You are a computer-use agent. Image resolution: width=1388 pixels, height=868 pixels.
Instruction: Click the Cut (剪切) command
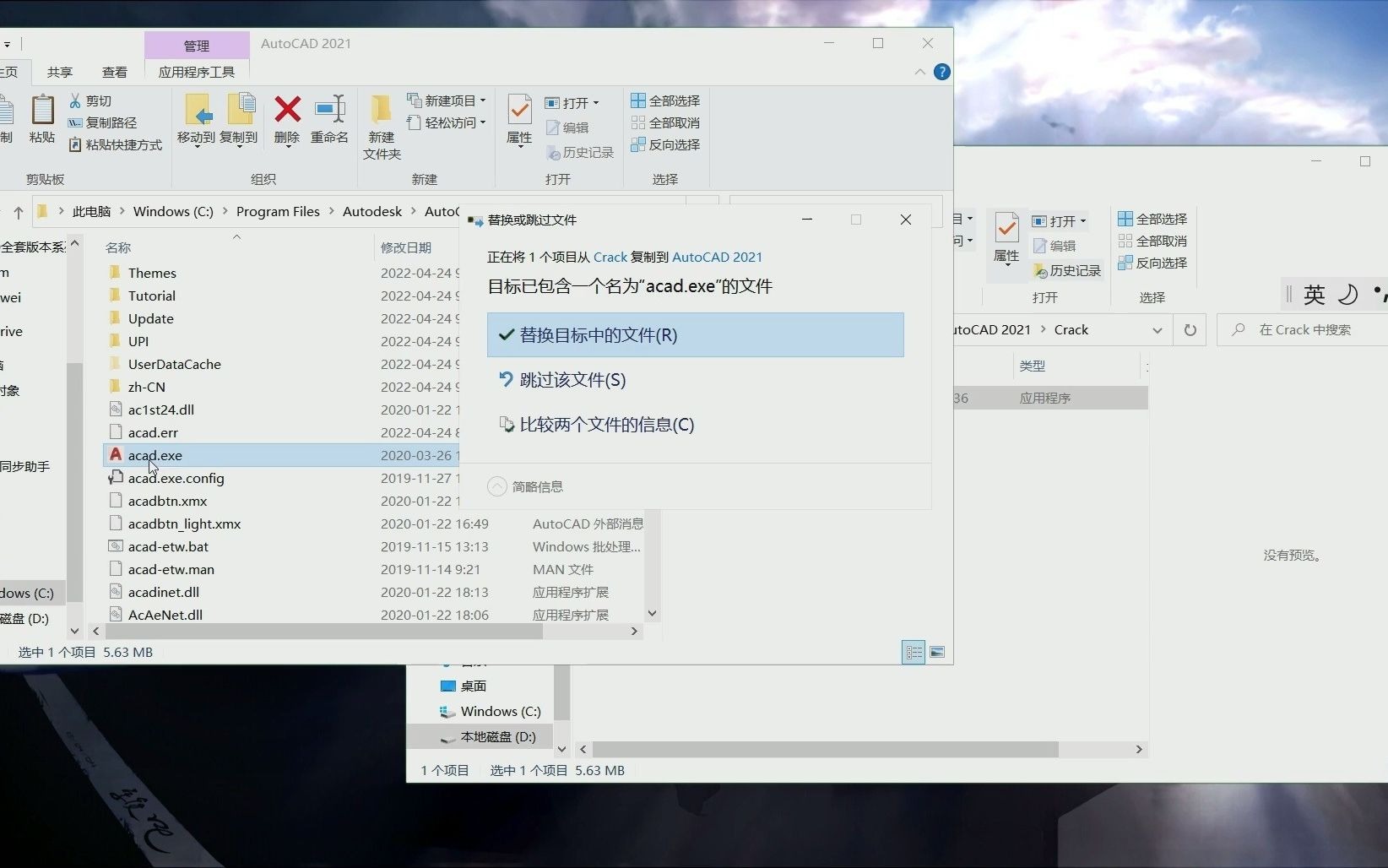pyautogui.click(x=90, y=100)
